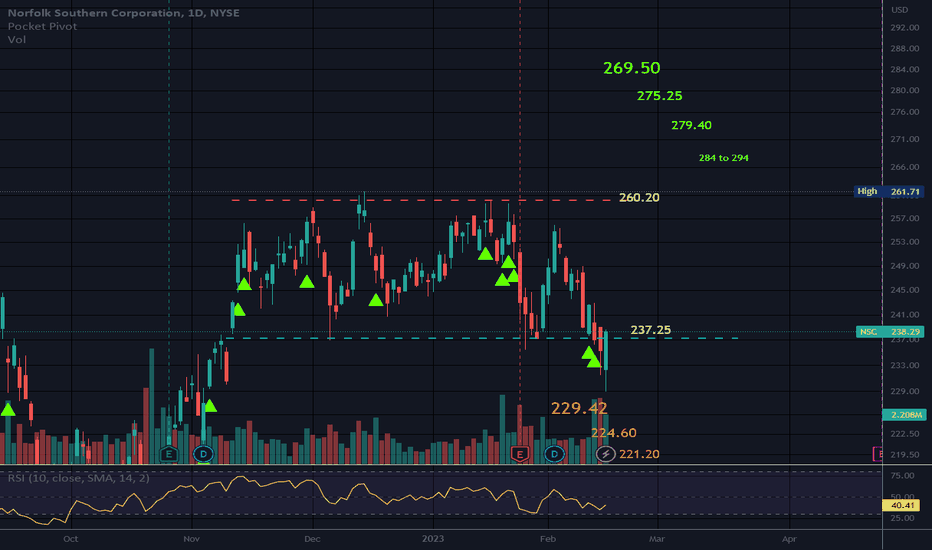
Task: Click the Pocket Pivot indicator label
Action: coord(42,26)
